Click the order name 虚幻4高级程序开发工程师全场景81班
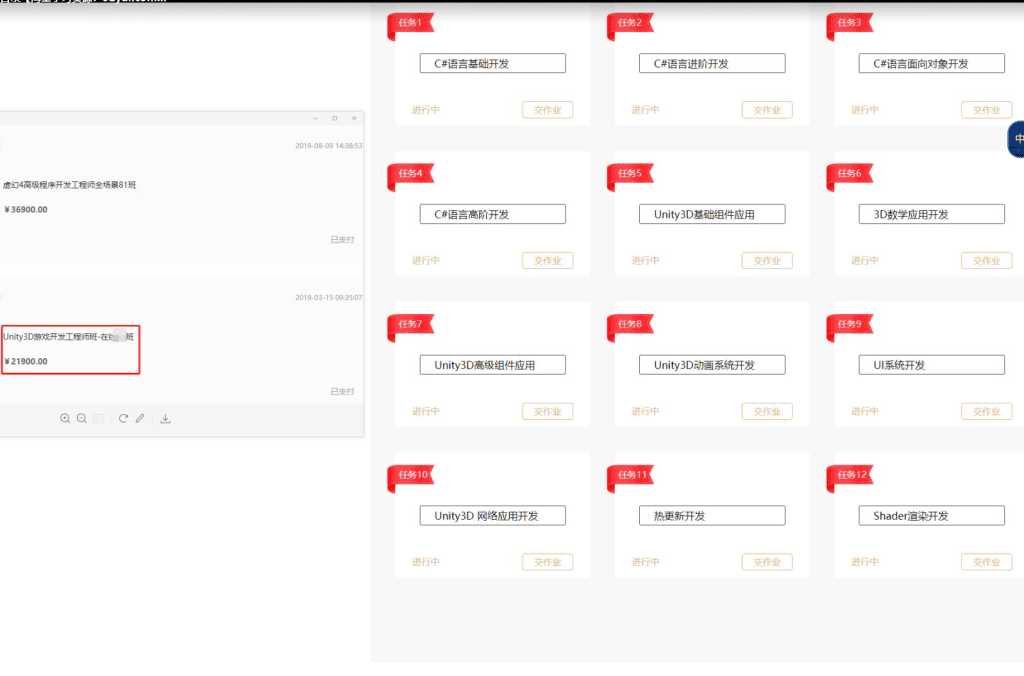The image size is (1024, 676). (69, 185)
